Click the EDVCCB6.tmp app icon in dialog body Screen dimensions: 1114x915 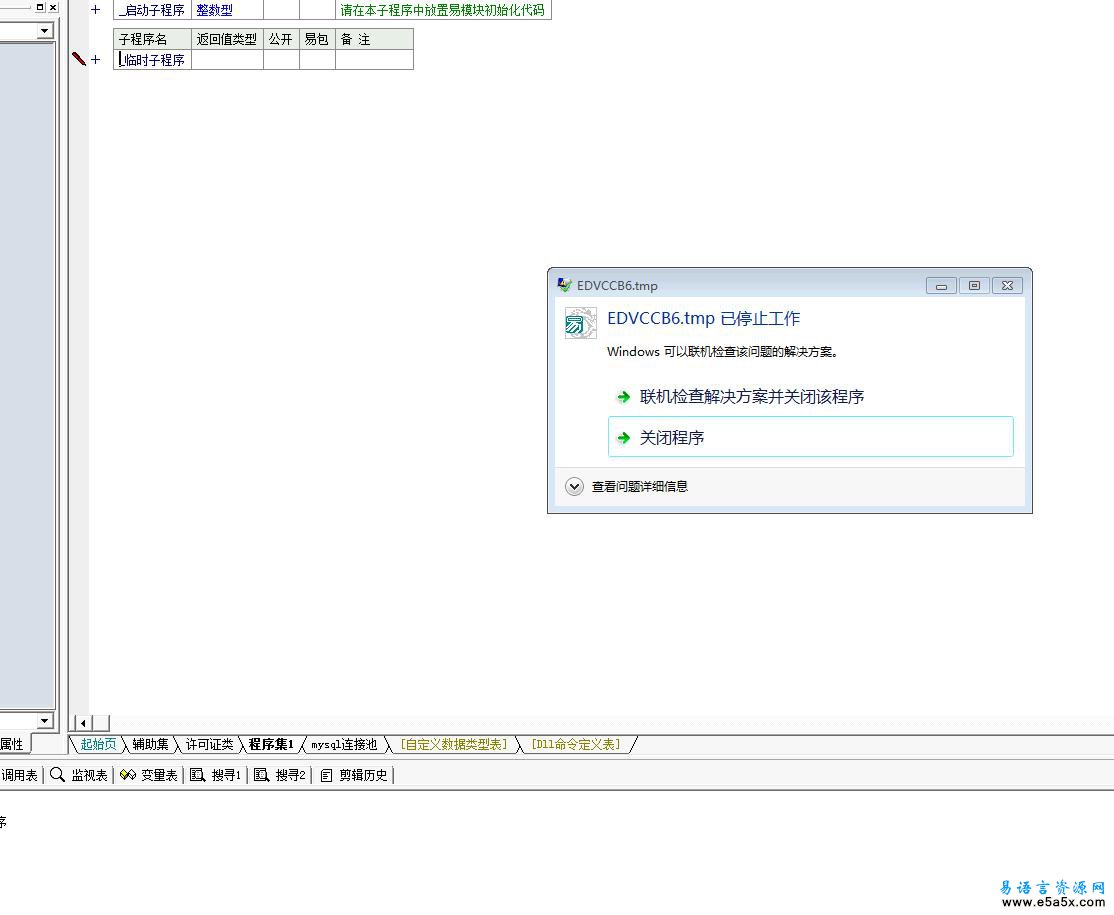(580, 323)
